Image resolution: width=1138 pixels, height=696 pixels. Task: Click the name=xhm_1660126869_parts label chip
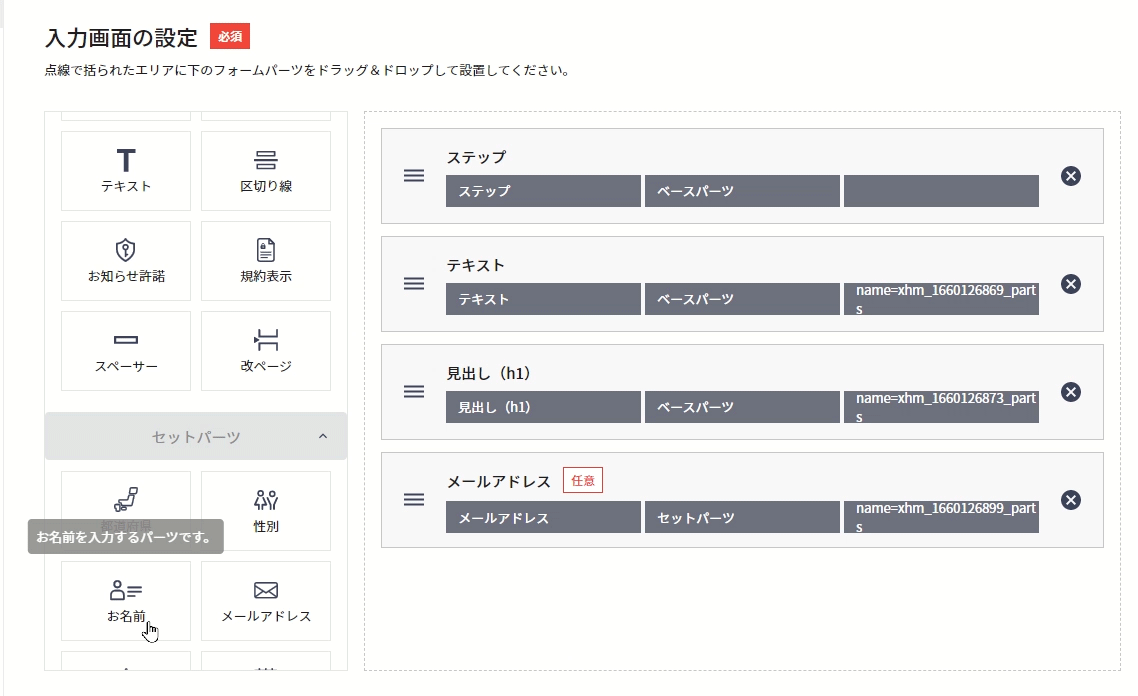click(x=941, y=298)
